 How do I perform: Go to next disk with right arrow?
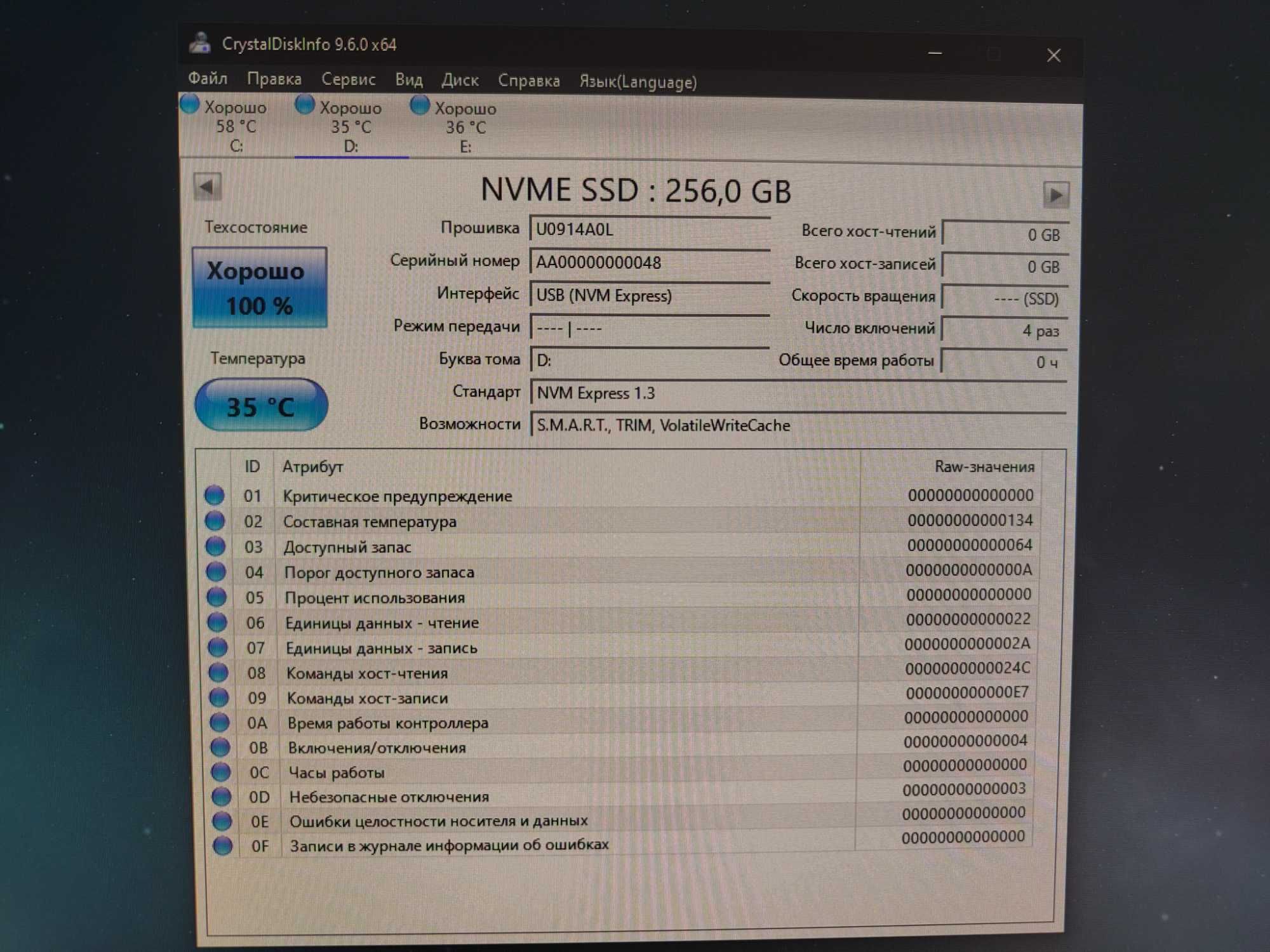pos(1056,194)
